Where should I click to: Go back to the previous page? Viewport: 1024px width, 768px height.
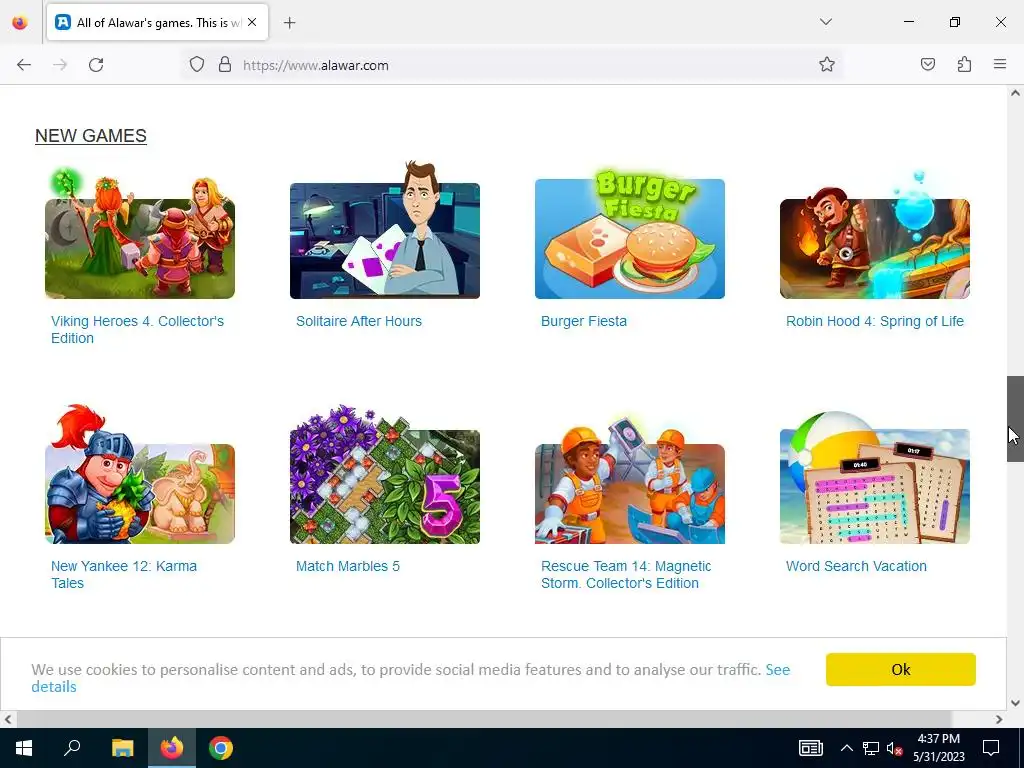[x=24, y=65]
